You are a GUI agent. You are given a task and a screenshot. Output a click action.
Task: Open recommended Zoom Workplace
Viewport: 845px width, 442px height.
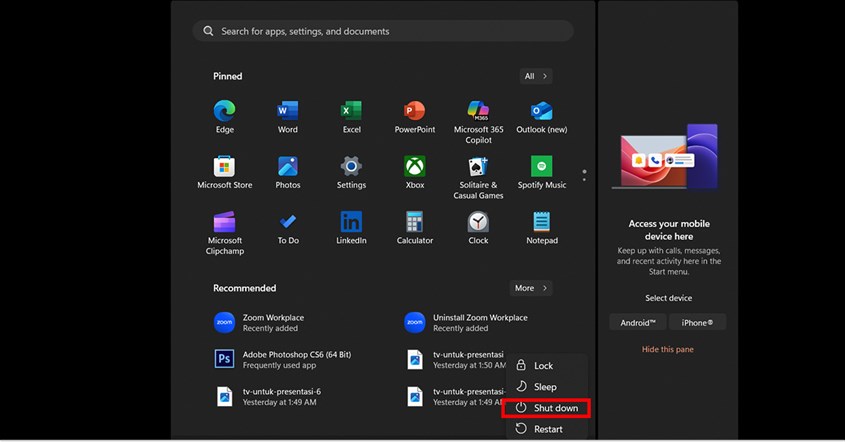tap(259, 322)
